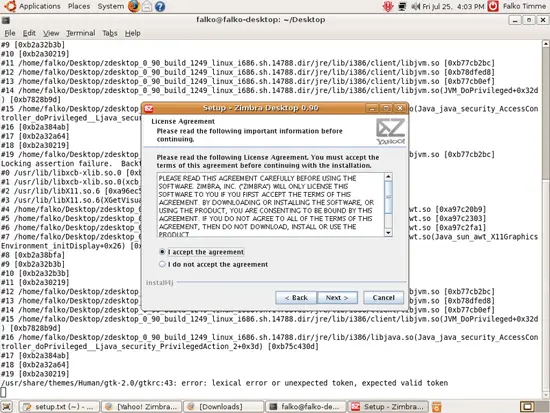Maximize the terminal window

coord(529,20)
